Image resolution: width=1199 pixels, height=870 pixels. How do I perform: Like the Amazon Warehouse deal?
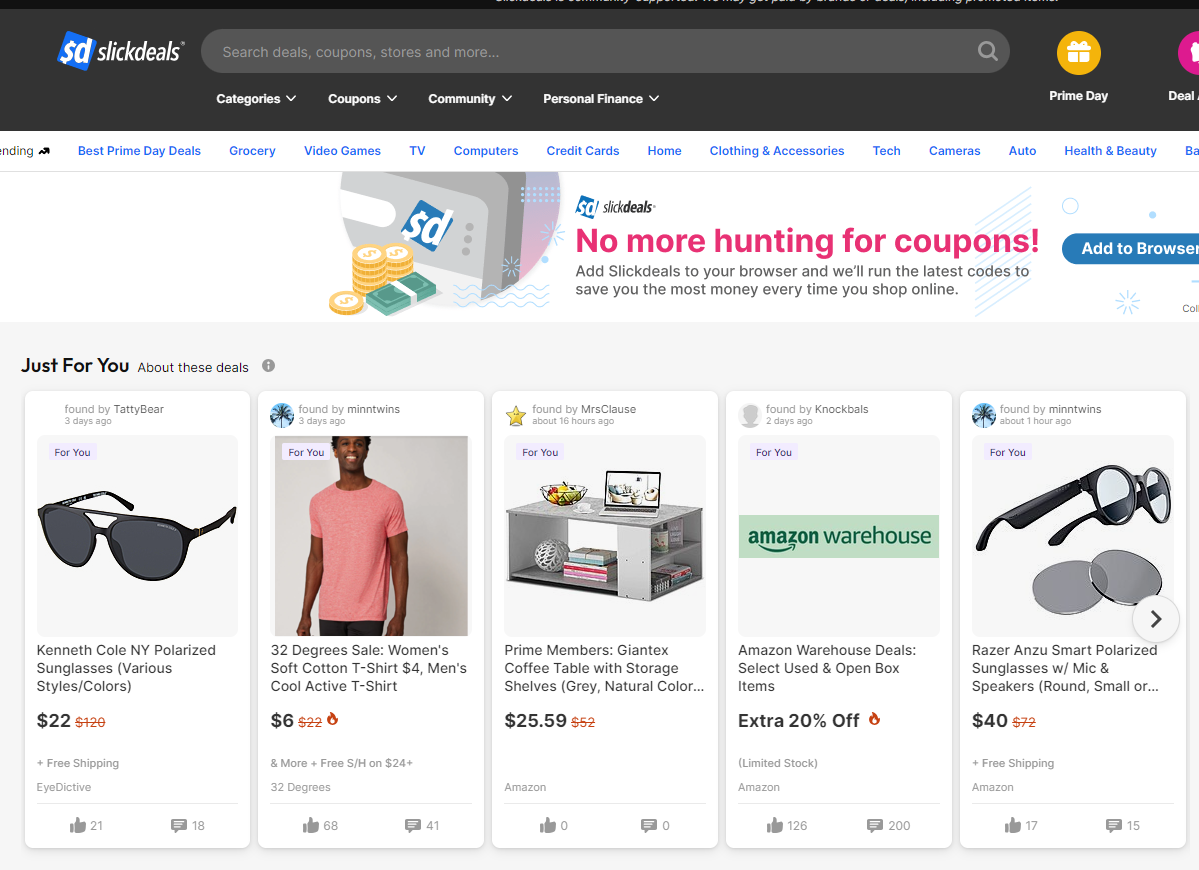tap(775, 825)
